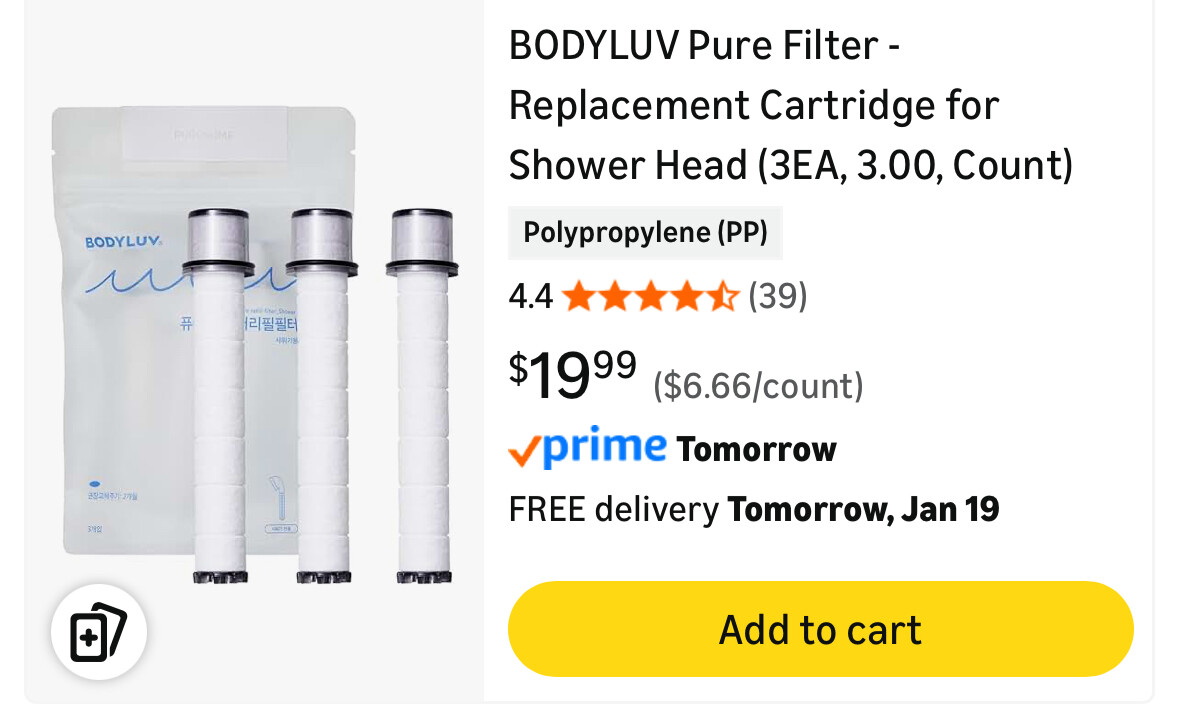Click the blue wave graphic on package
The image size is (1179, 721).
[135, 282]
